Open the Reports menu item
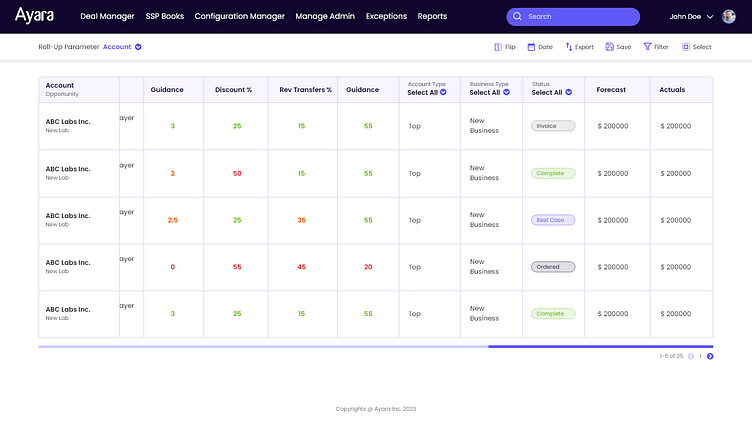Viewport: 752px width, 423px height. click(432, 17)
